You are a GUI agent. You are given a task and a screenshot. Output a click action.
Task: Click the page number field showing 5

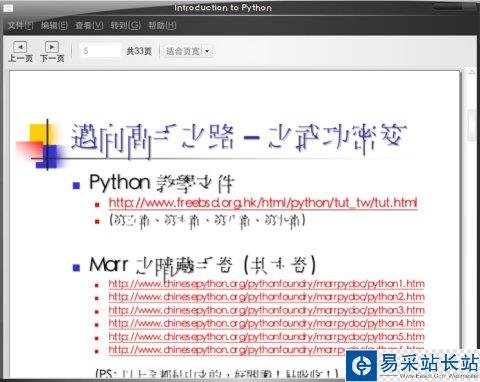coord(100,51)
